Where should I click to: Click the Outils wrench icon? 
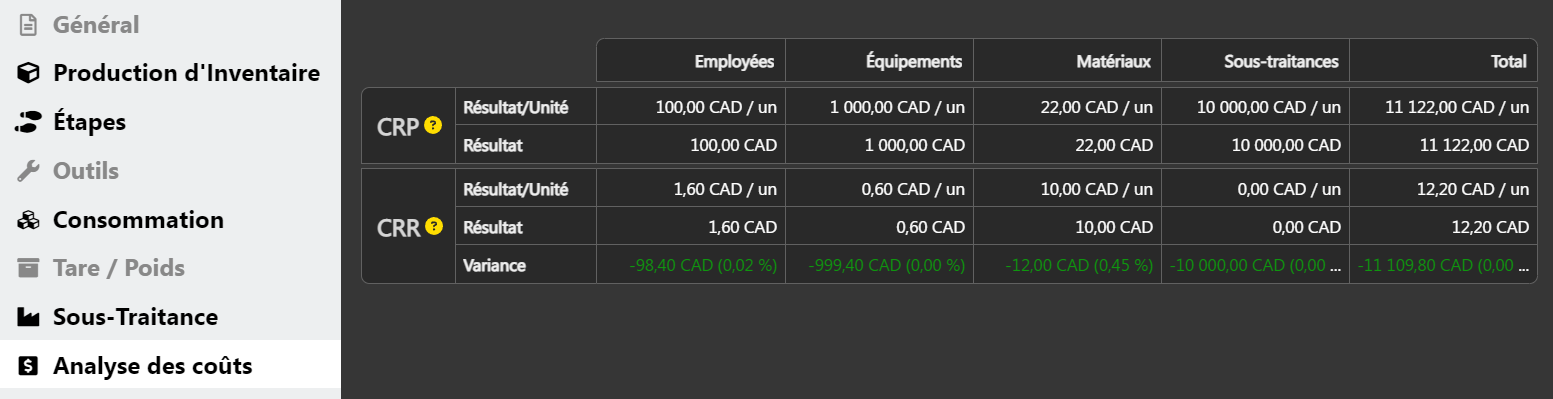click(x=29, y=171)
